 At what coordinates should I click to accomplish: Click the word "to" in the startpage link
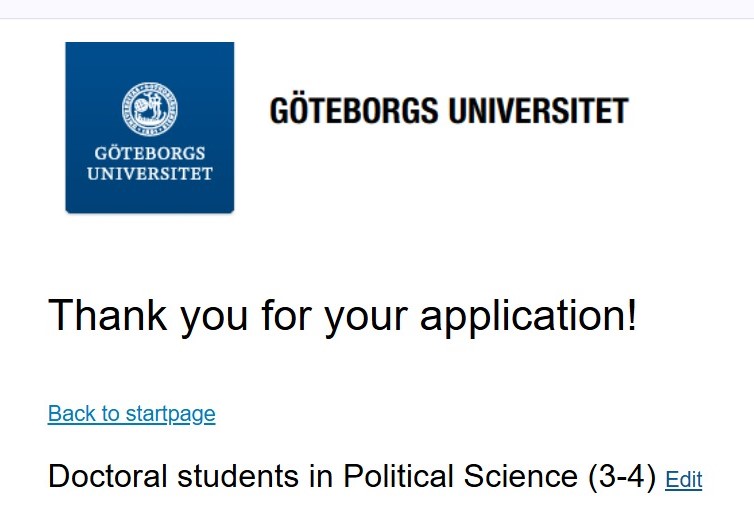pyautogui.click(x=111, y=414)
